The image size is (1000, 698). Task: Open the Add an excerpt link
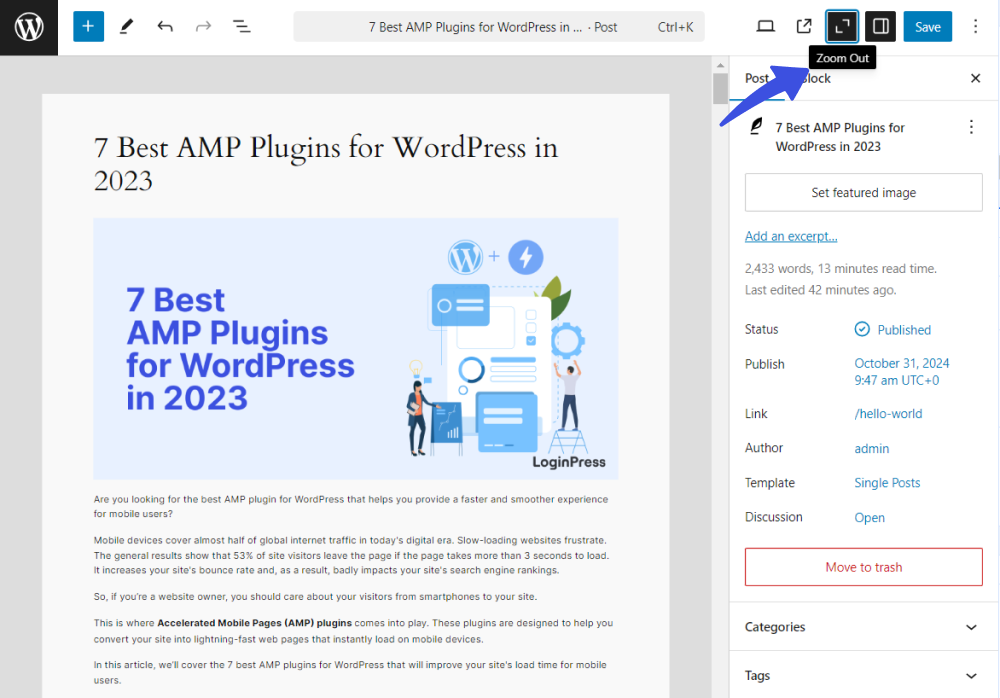pos(791,236)
